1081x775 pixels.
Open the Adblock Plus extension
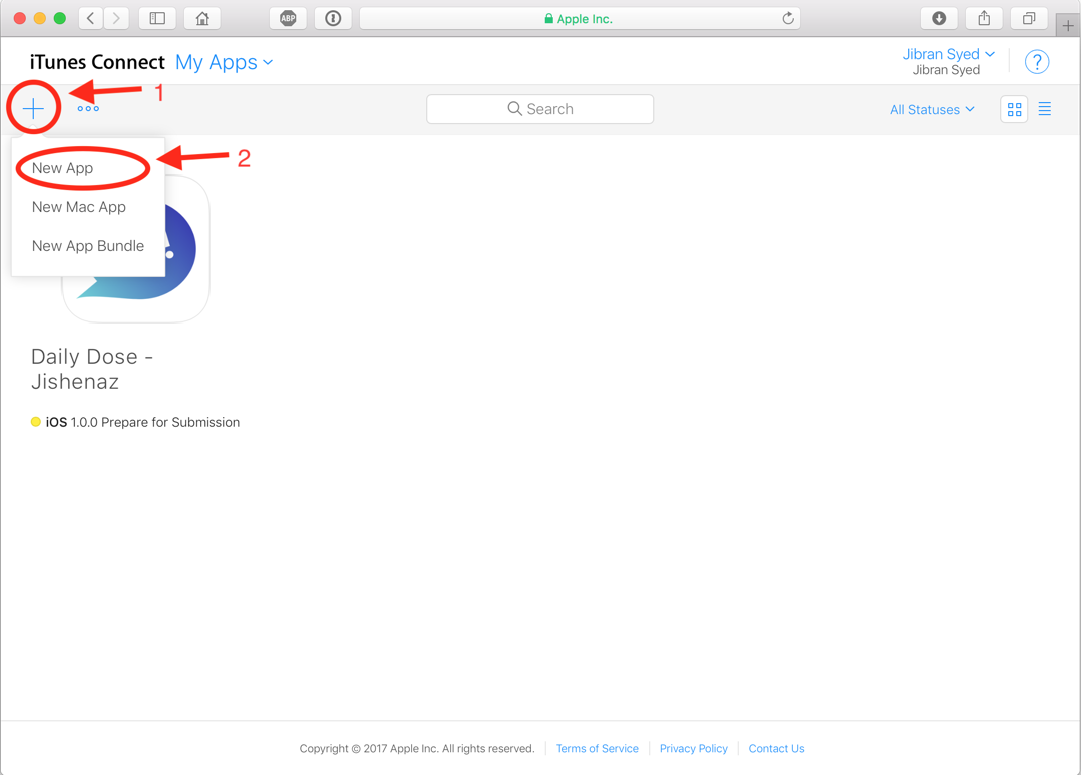click(288, 19)
